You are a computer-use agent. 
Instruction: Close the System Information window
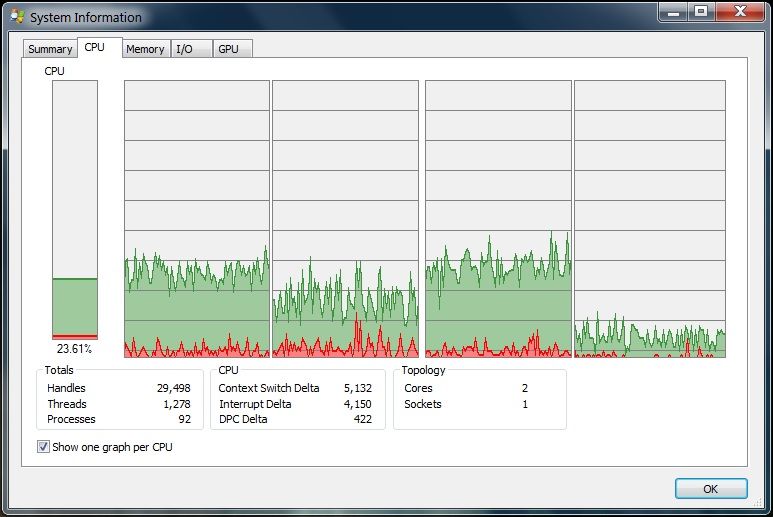pos(740,12)
